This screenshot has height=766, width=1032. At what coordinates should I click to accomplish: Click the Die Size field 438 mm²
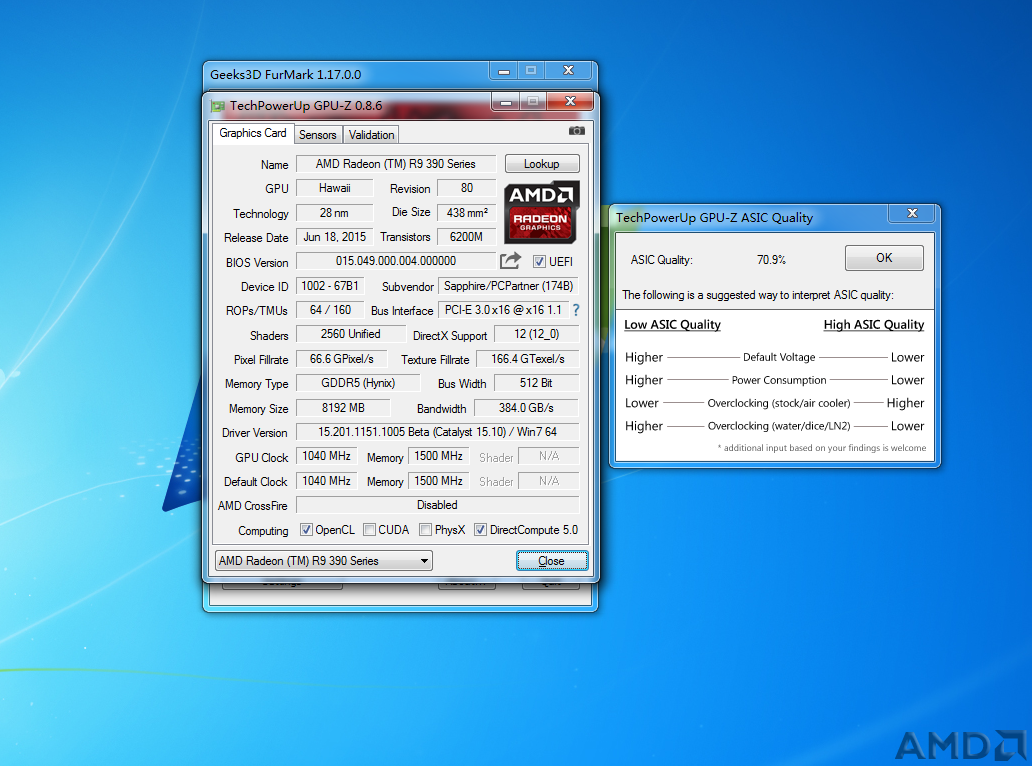[x=467, y=213]
